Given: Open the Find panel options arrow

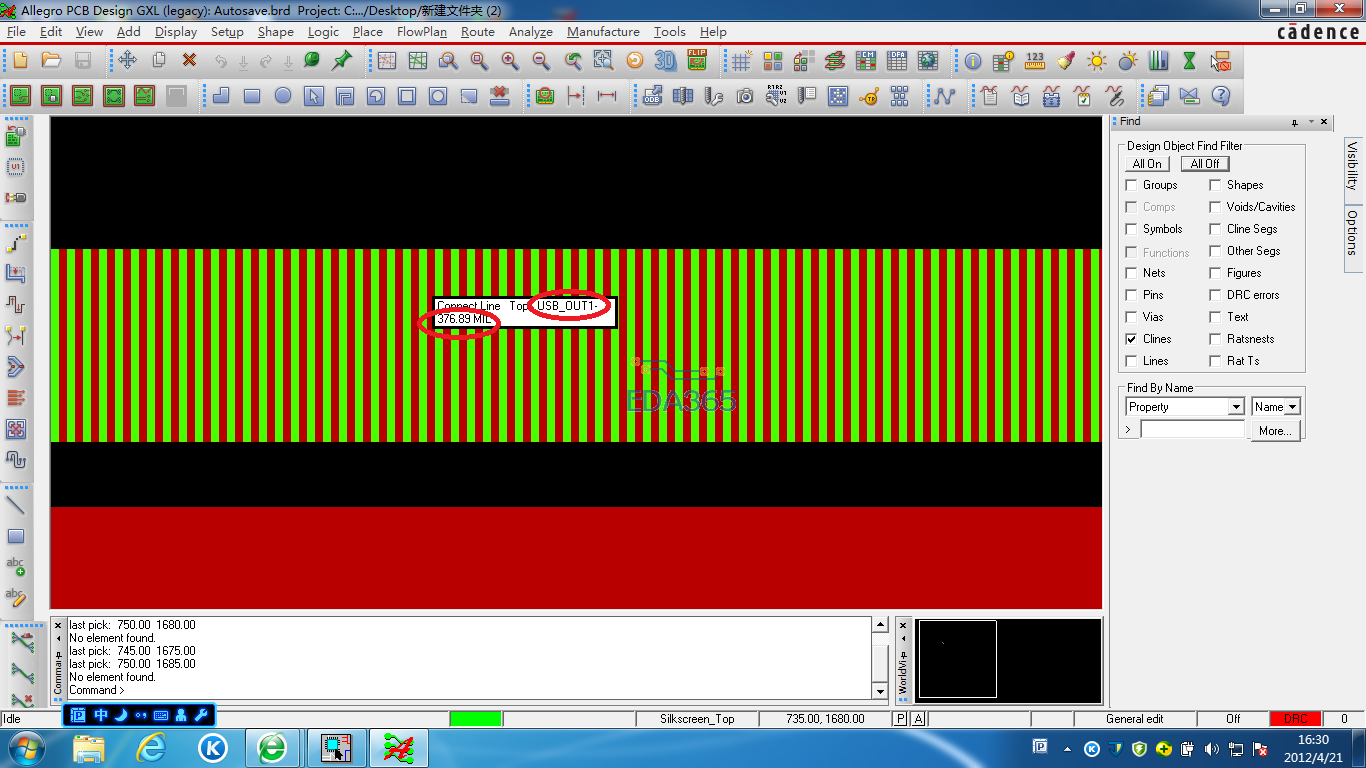Looking at the screenshot, I should tap(1310, 122).
